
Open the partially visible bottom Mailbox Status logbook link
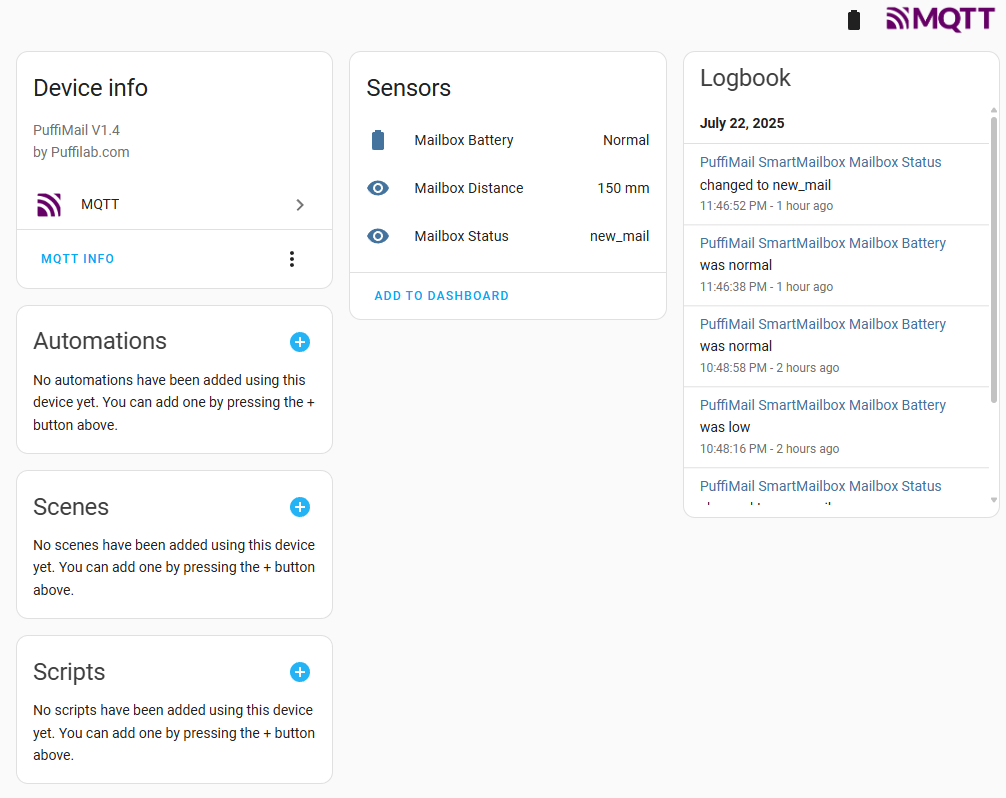click(x=820, y=486)
